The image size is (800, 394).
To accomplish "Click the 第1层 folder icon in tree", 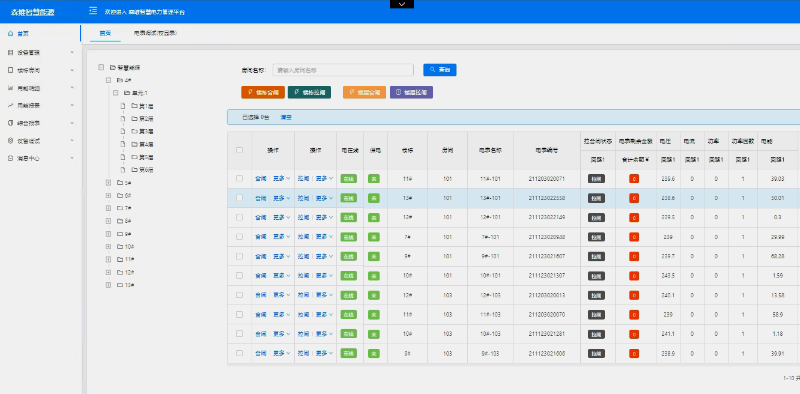I will tap(135, 106).
